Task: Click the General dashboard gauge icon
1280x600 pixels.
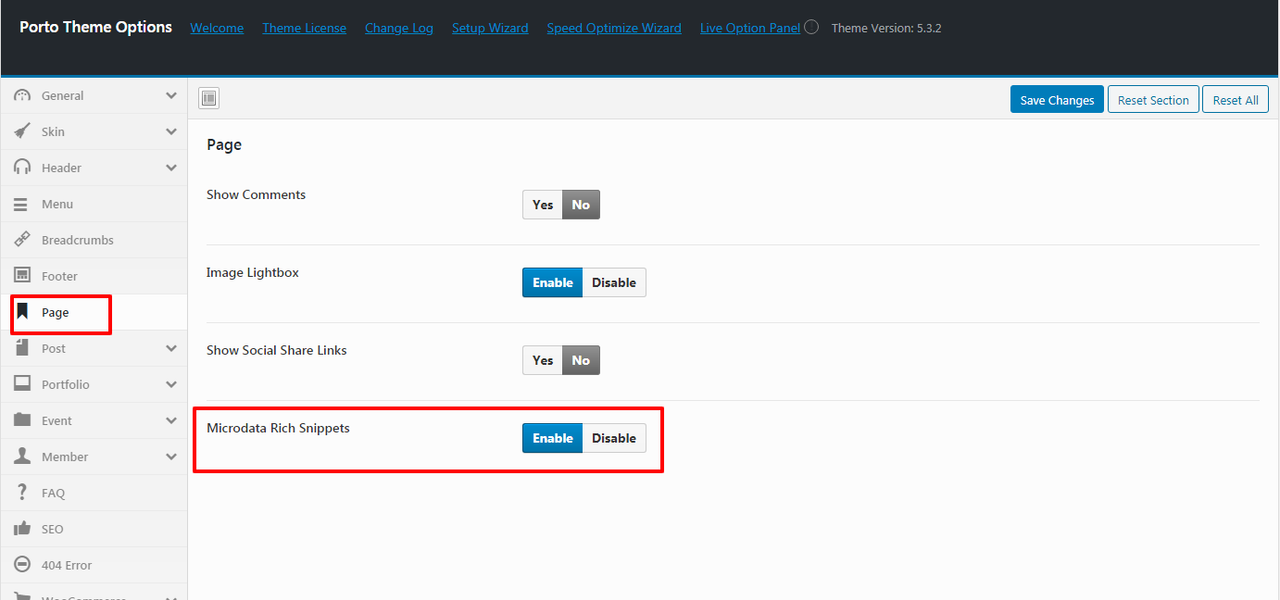Action: [x=22, y=96]
